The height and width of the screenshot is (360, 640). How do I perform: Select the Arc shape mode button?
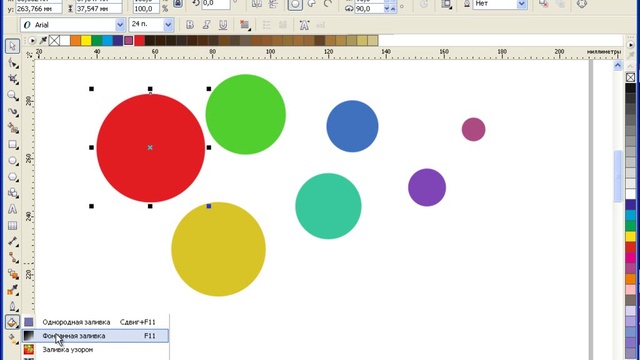pos(328,4)
